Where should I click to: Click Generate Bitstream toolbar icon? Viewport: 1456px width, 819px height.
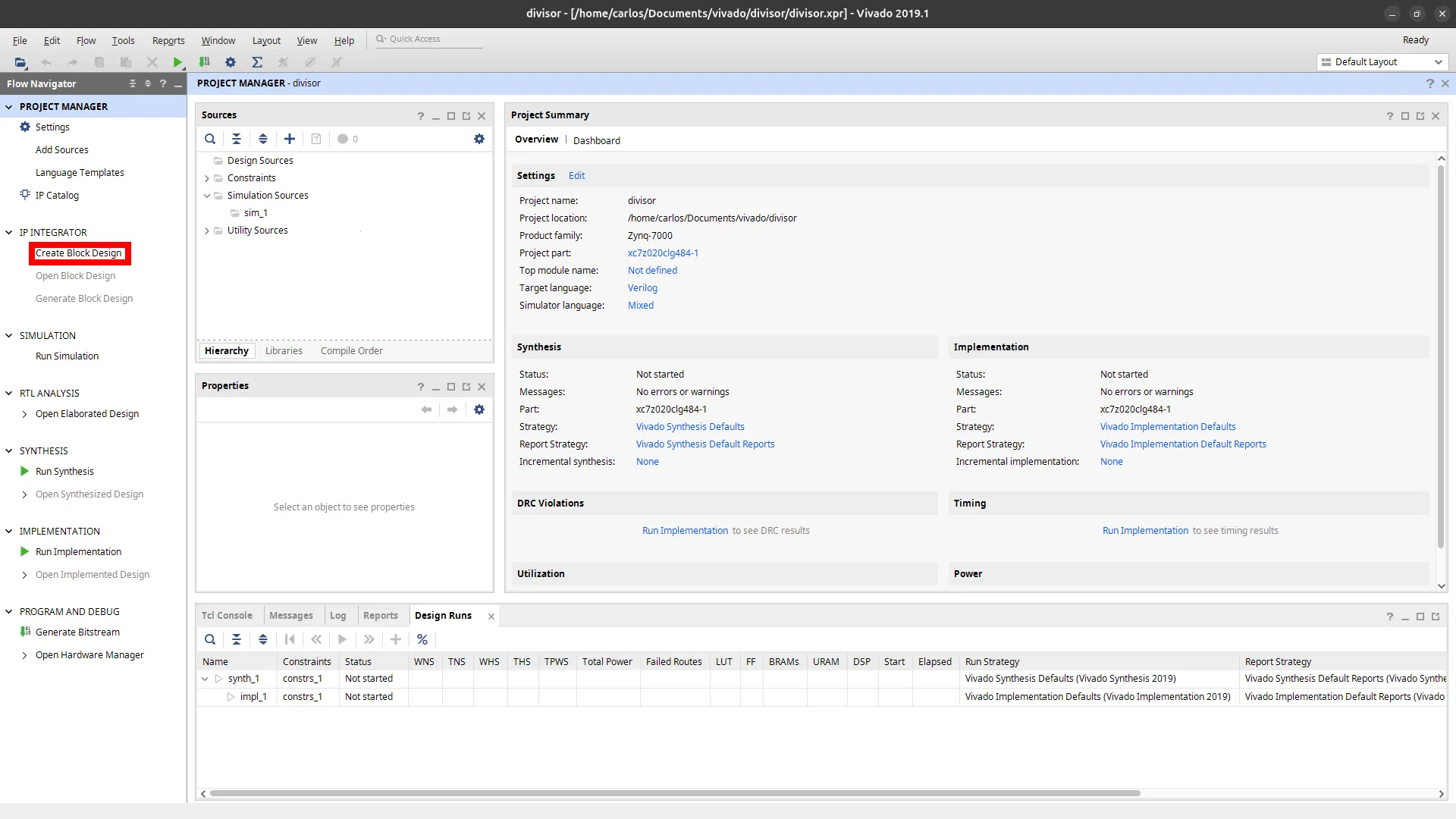point(204,62)
